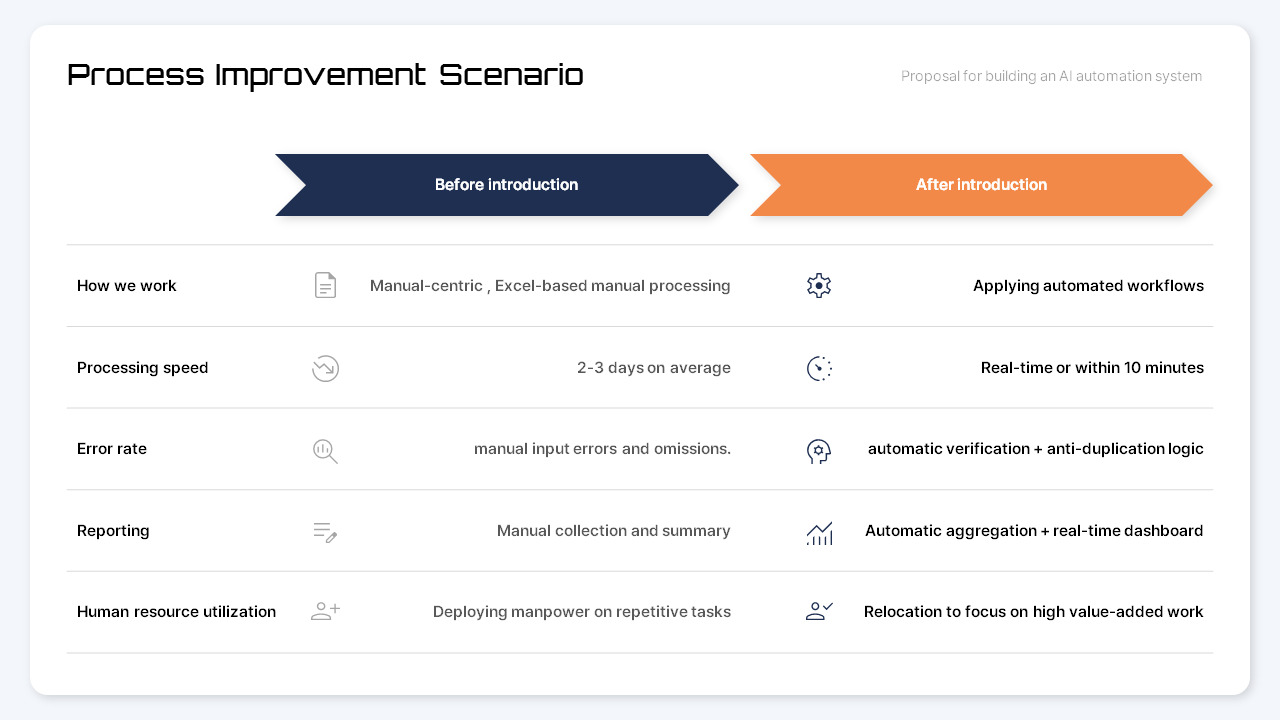Click the Processing speed row label
This screenshot has width=1280, height=720.
point(142,368)
